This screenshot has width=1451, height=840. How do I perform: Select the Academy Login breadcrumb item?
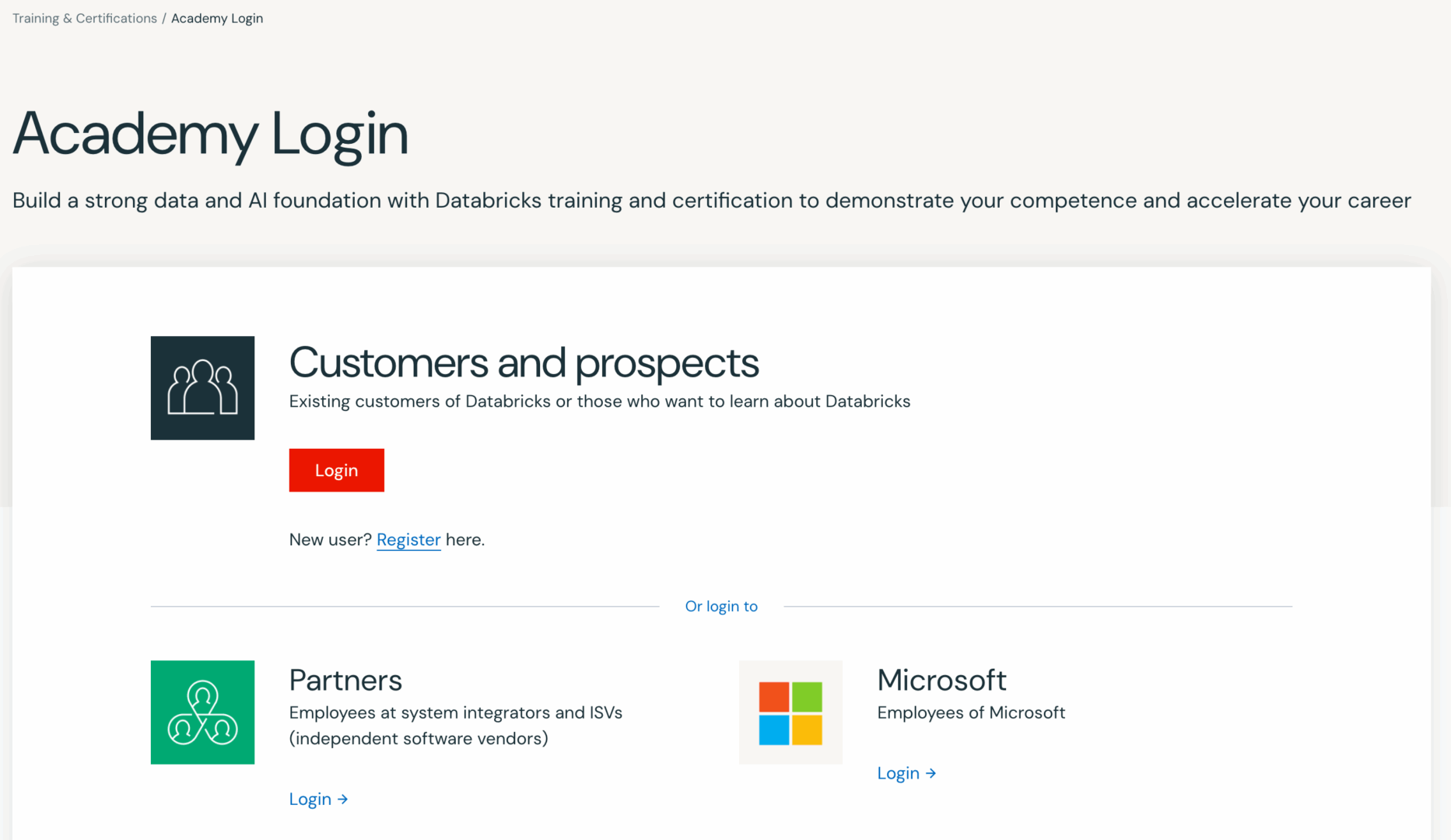(x=217, y=18)
